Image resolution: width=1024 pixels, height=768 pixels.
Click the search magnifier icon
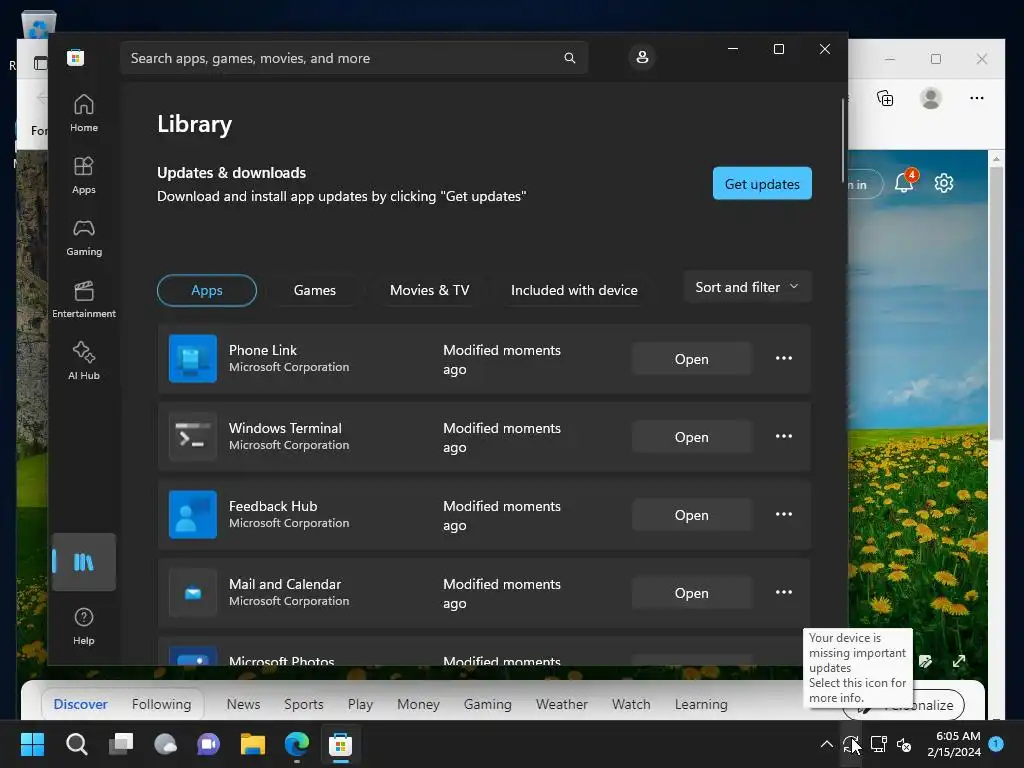tap(569, 58)
